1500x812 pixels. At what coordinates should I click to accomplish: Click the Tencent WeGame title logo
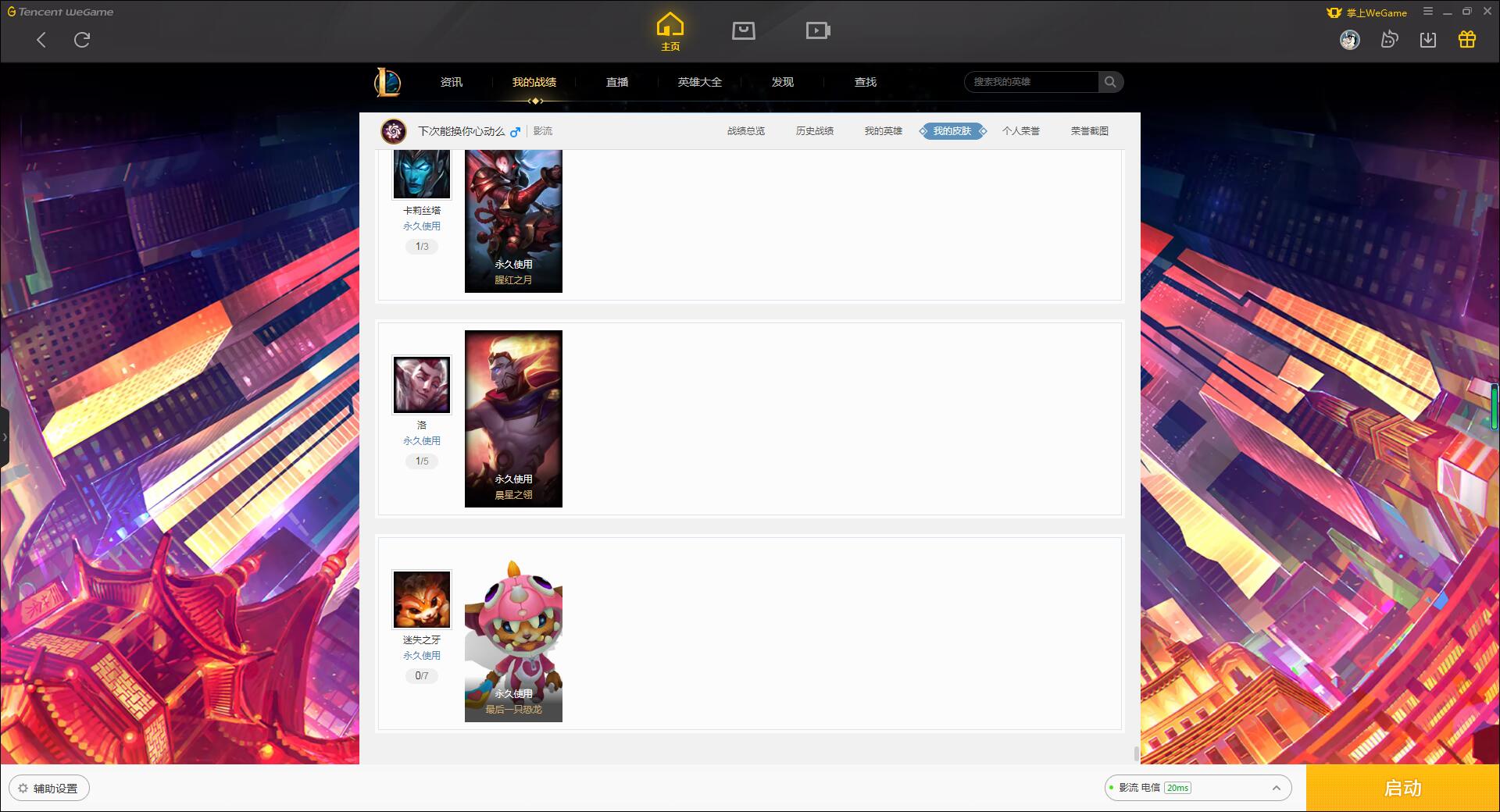[60, 12]
